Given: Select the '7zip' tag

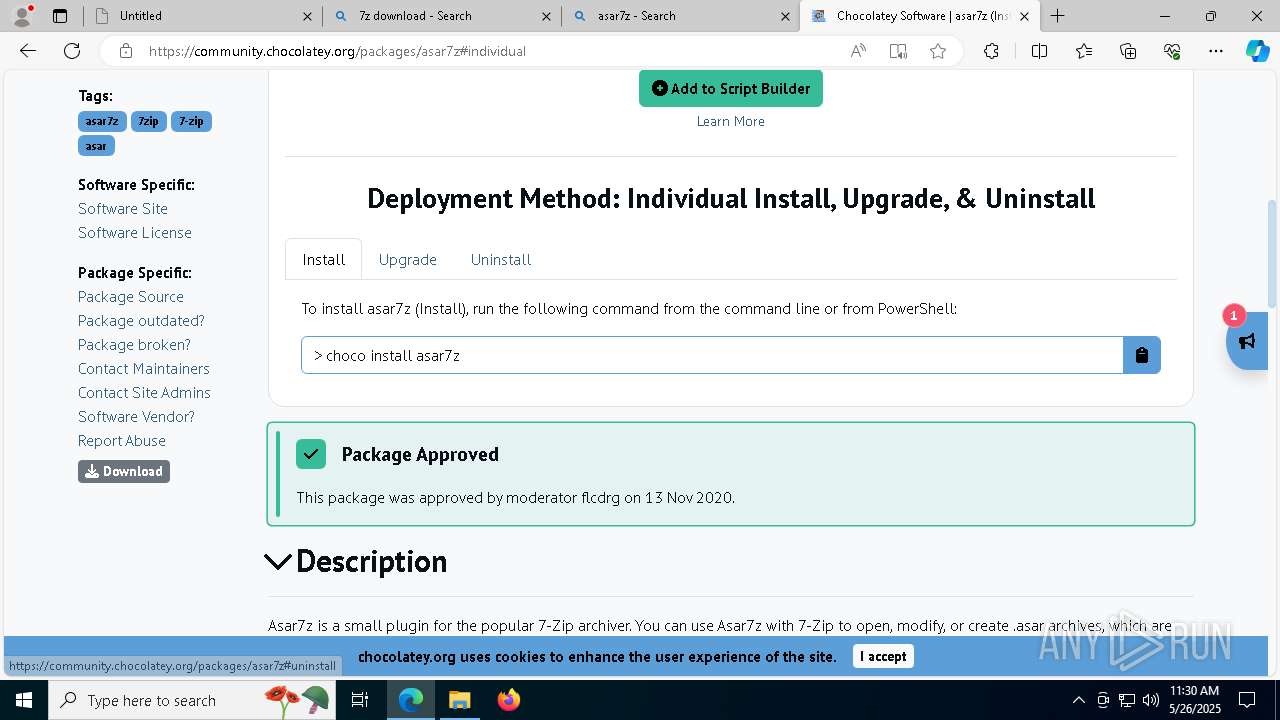Looking at the screenshot, I should click(149, 121).
